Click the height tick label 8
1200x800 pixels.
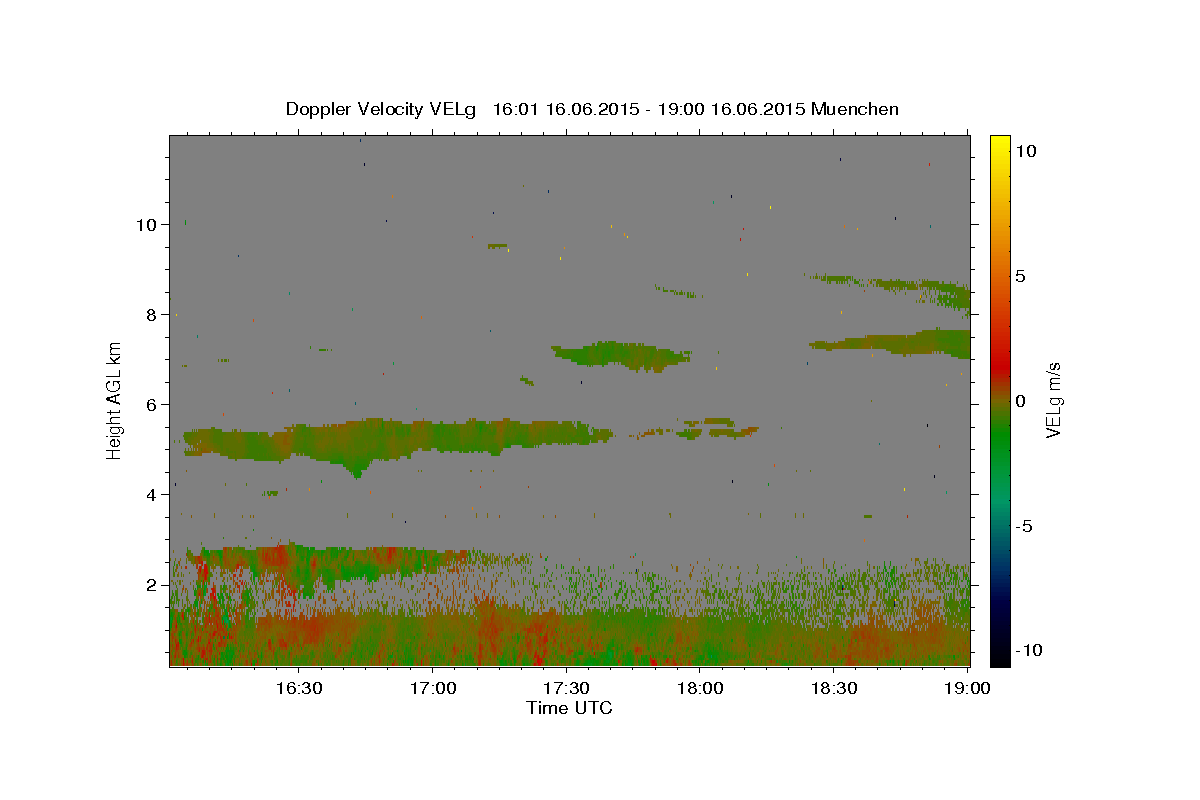click(152, 315)
